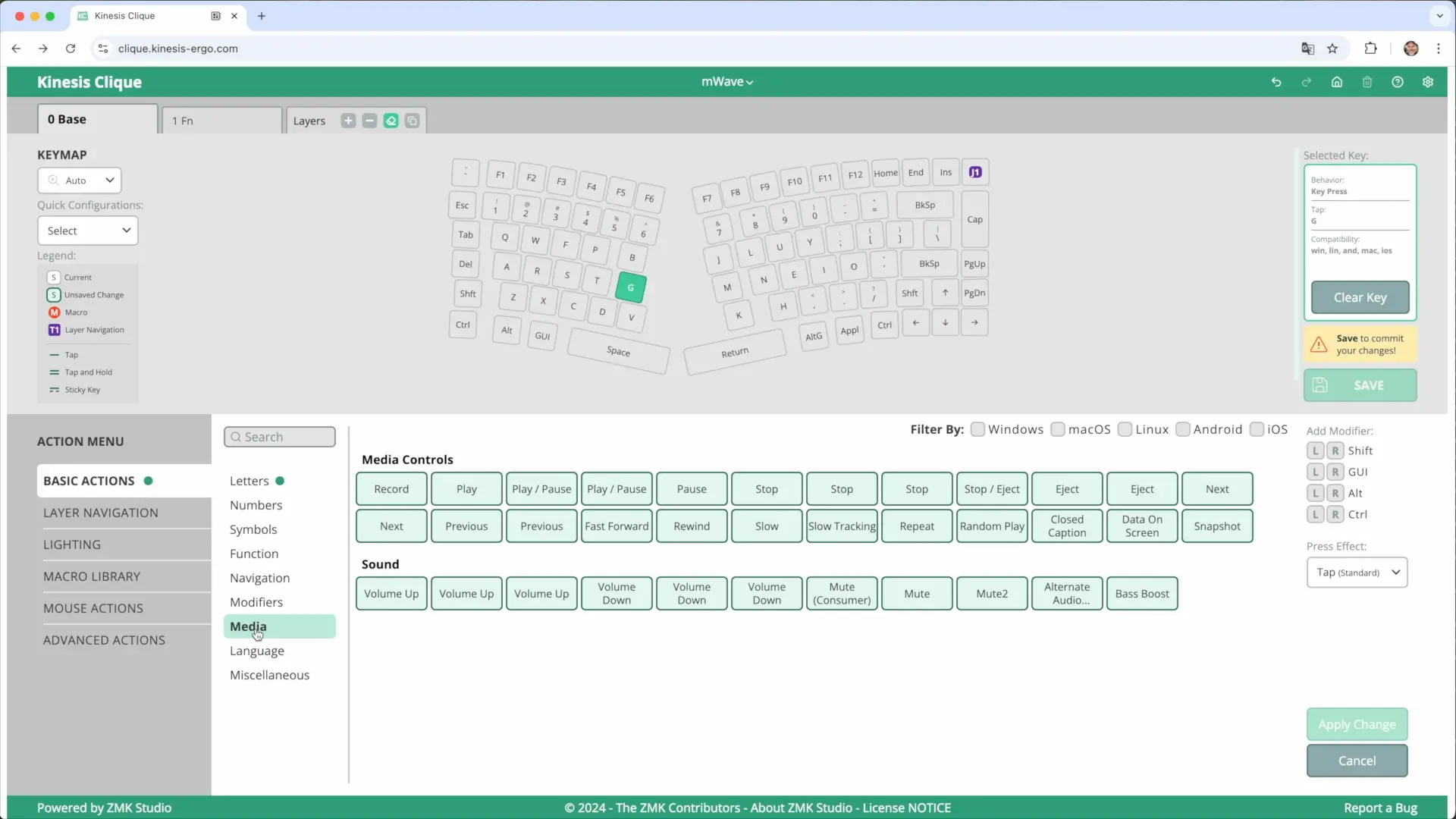Enable the macOS filter checkbox
The image size is (1456, 819).
point(1058,429)
